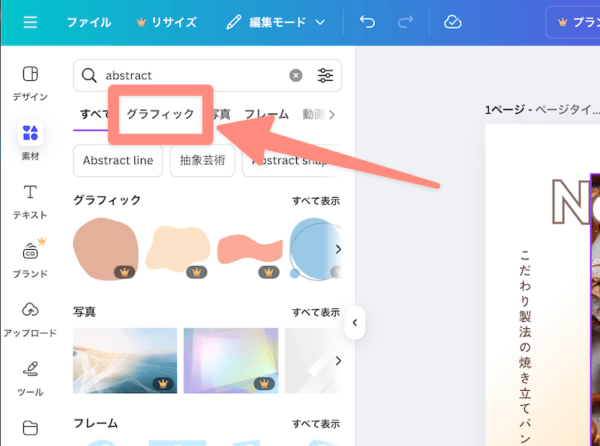Switch to the フレーム tab
600x446 pixels.
[266, 114]
